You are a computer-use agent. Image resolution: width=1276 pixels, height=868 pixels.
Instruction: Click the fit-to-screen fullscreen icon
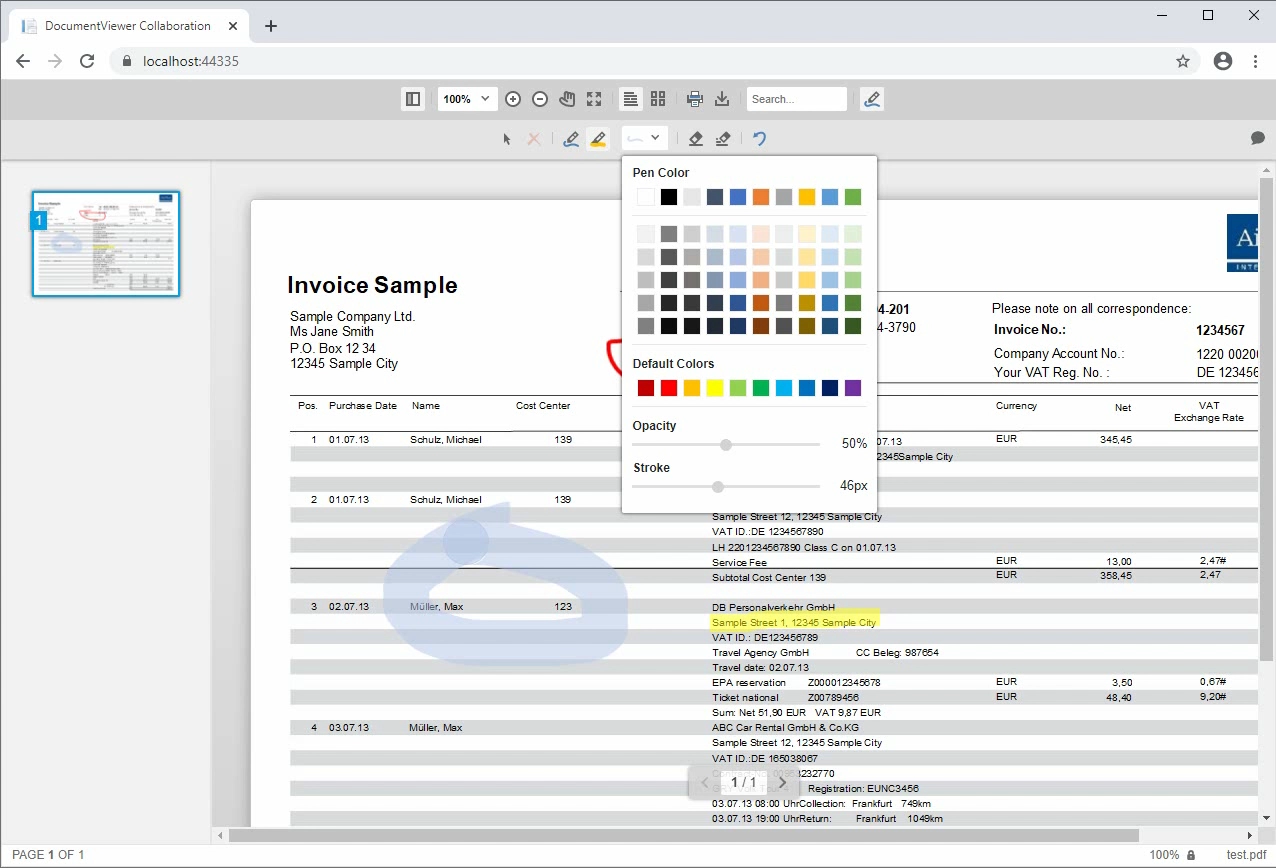tap(594, 99)
